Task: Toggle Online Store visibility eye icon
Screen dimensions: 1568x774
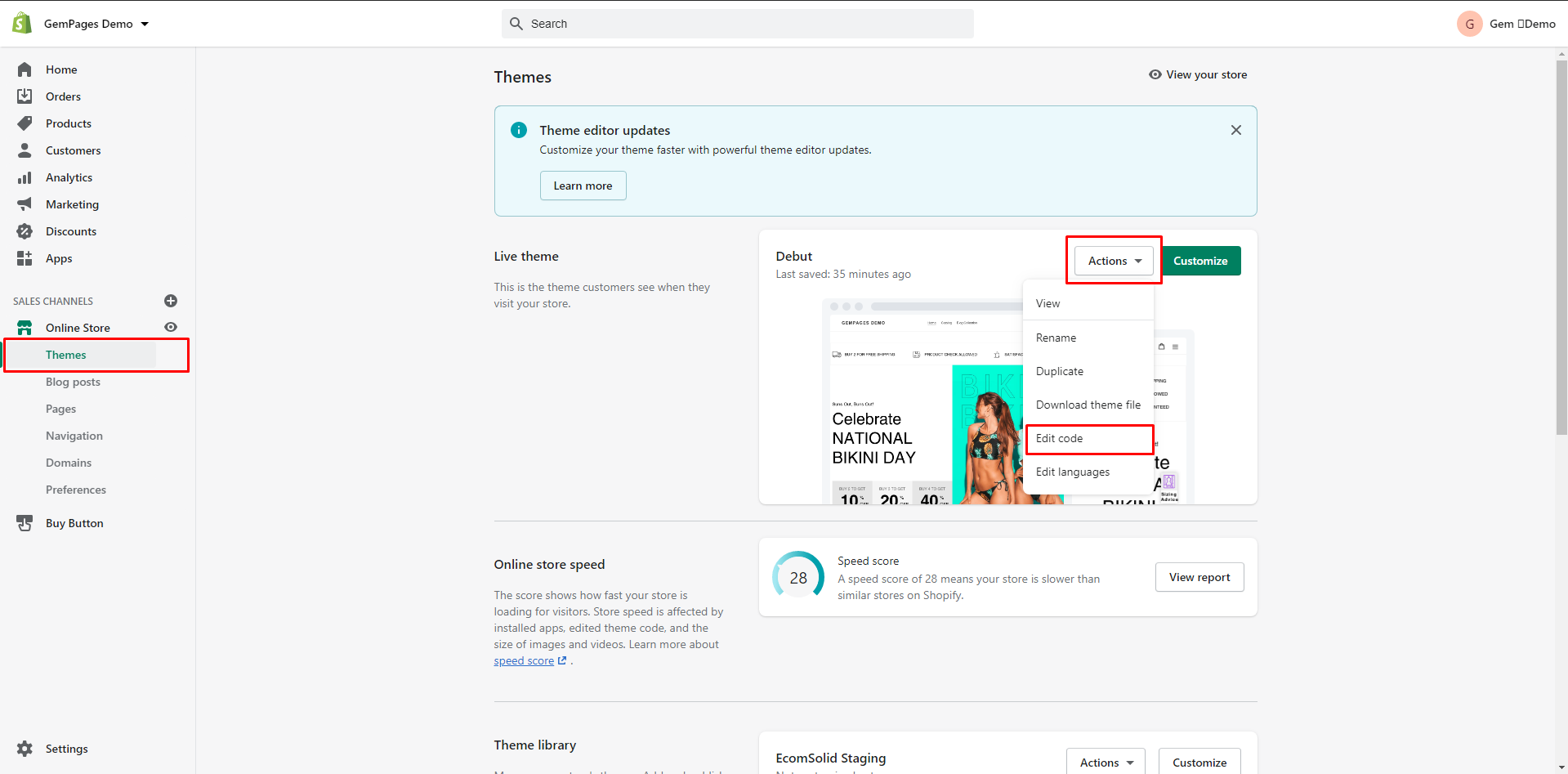Action: coord(171,327)
